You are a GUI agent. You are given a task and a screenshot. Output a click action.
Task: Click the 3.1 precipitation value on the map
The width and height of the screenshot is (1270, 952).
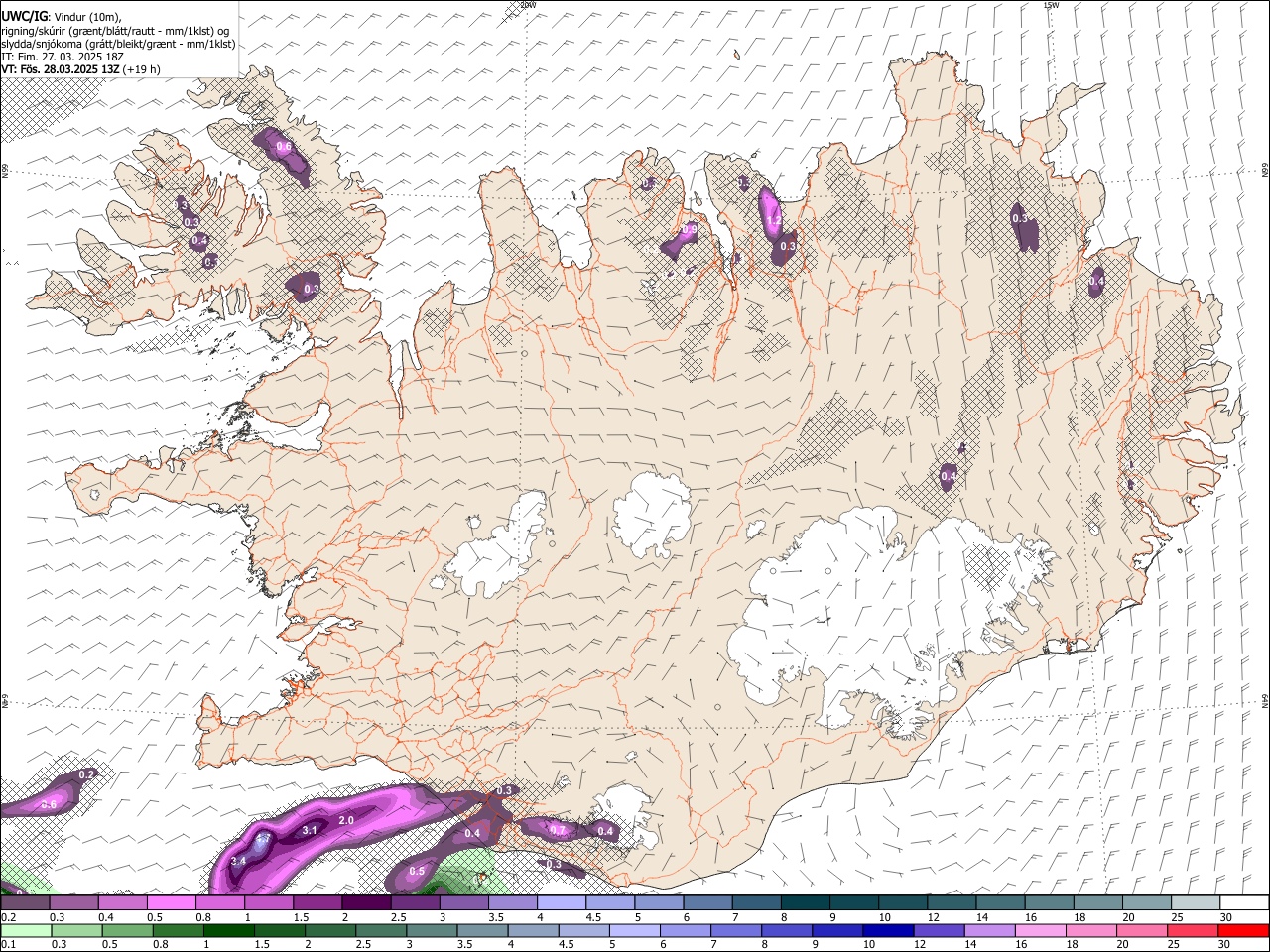pyautogui.click(x=310, y=830)
